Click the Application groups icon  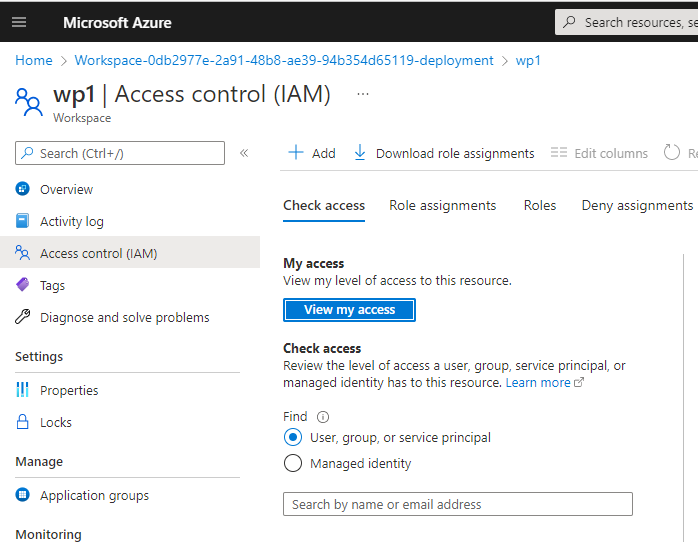pos(23,495)
